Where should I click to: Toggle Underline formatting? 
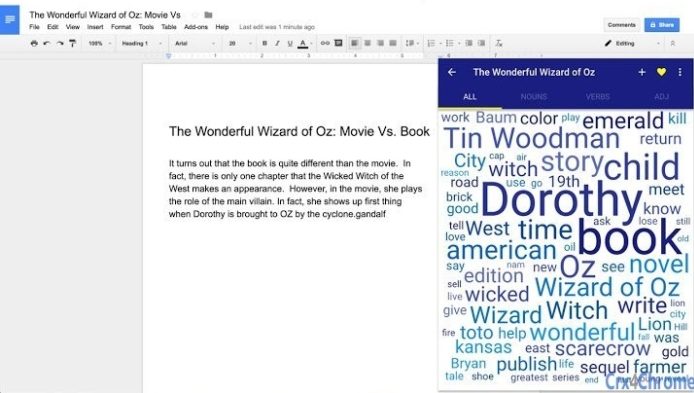pos(290,43)
